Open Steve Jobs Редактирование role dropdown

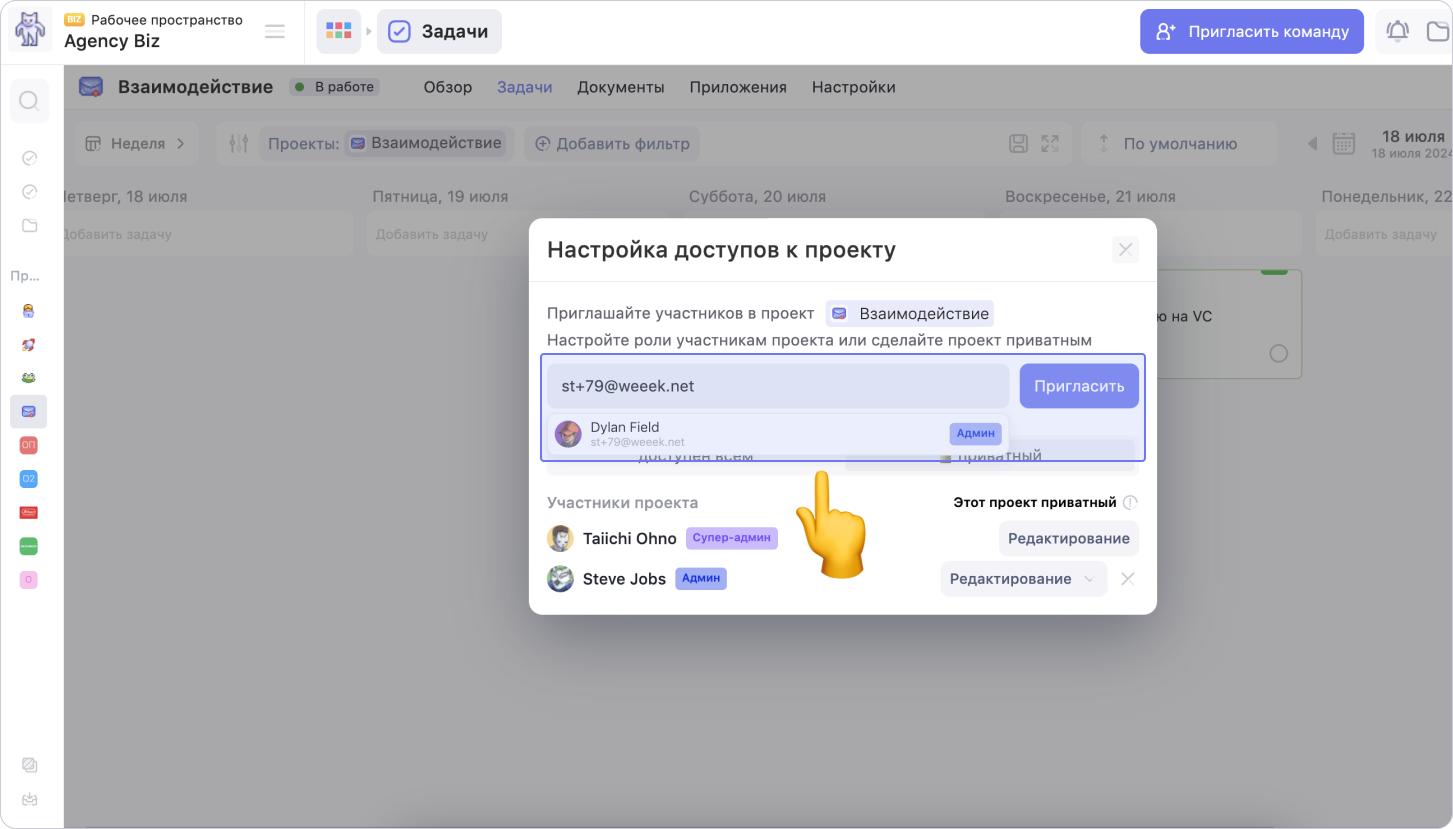(x=1023, y=579)
